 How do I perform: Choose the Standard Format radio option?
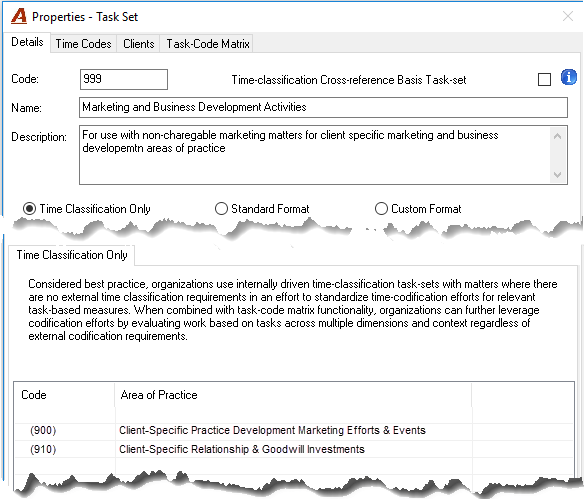pyautogui.click(x=221, y=209)
